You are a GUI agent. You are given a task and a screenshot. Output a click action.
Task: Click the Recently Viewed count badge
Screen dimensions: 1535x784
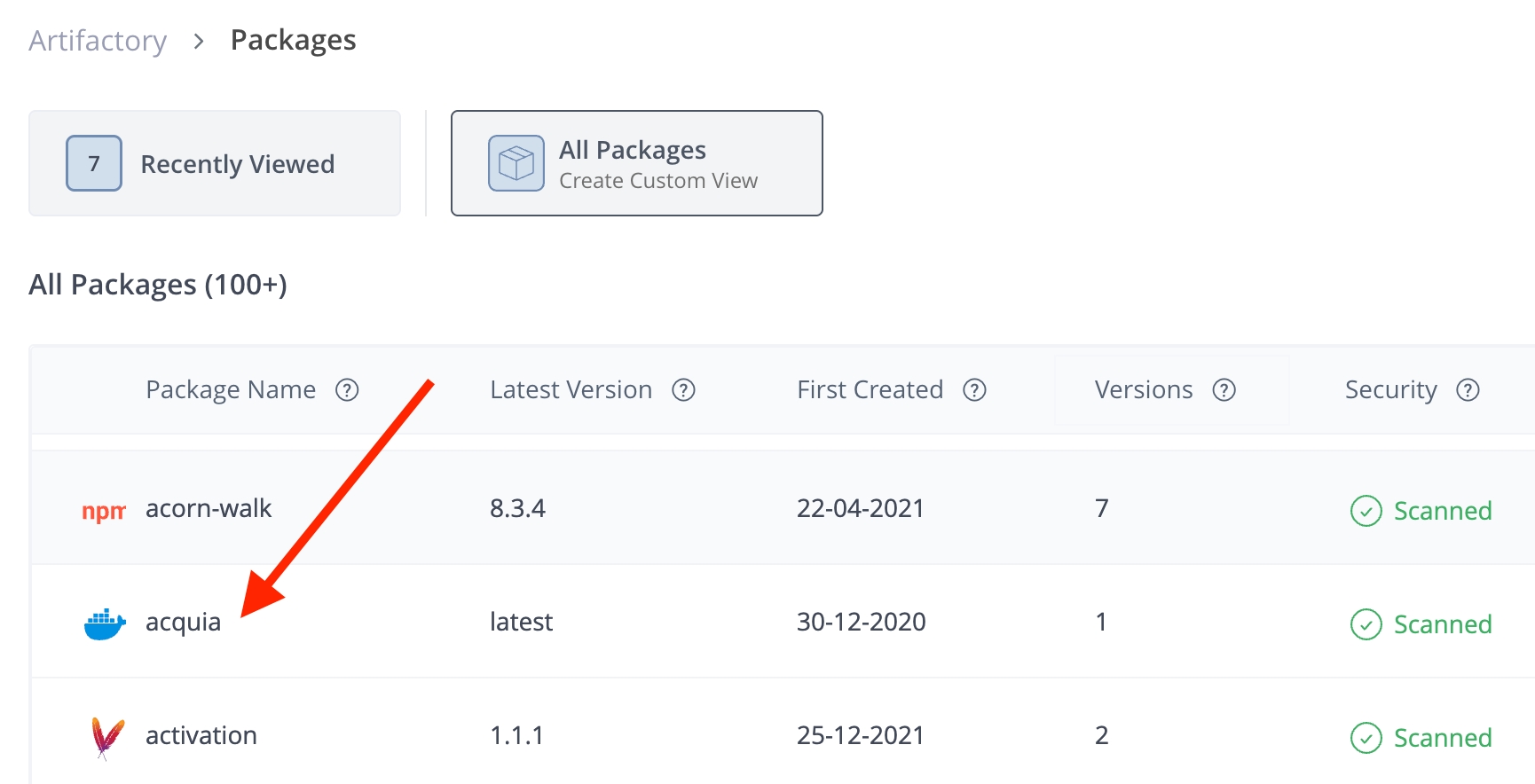coord(94,163)
